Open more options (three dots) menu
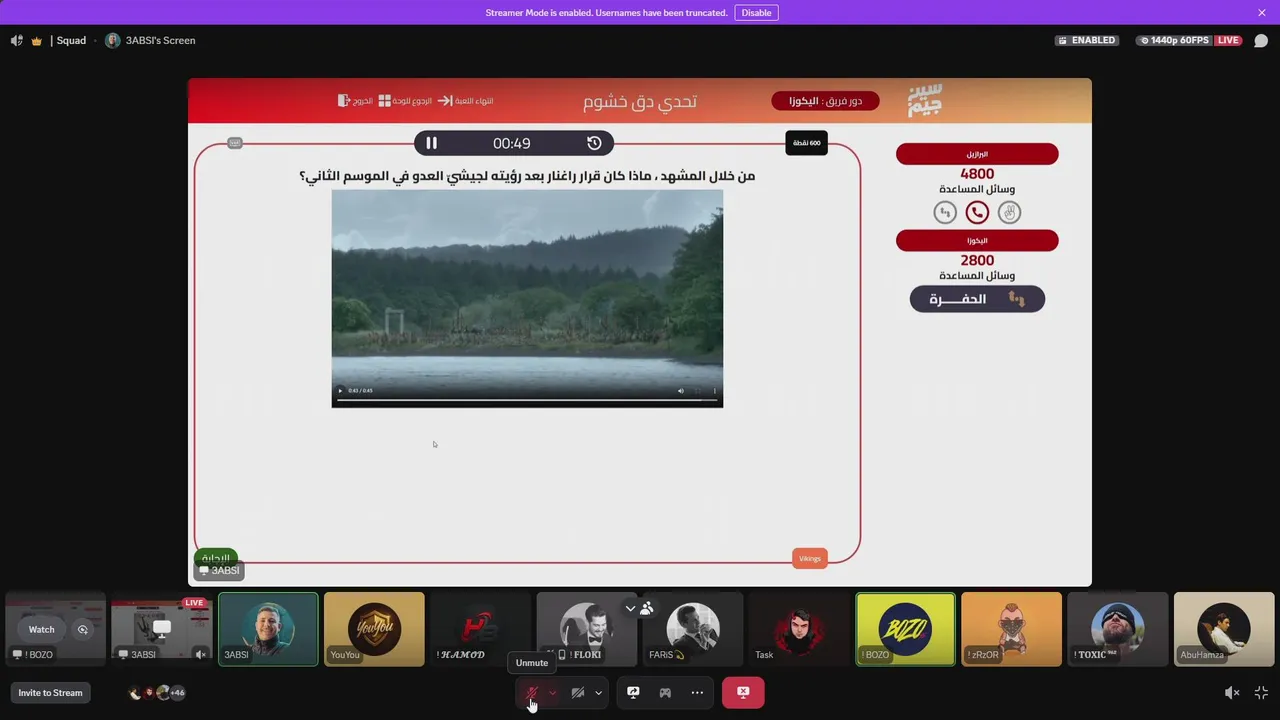Viewport: 1280px width, 720px height. (697, 693)
